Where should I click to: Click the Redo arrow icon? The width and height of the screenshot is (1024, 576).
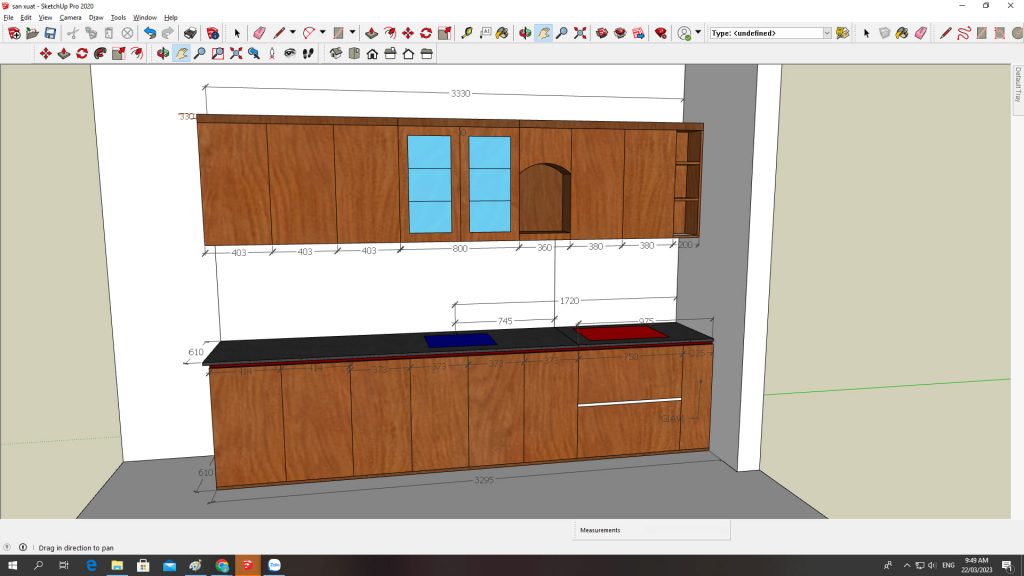tap(168, 33)
